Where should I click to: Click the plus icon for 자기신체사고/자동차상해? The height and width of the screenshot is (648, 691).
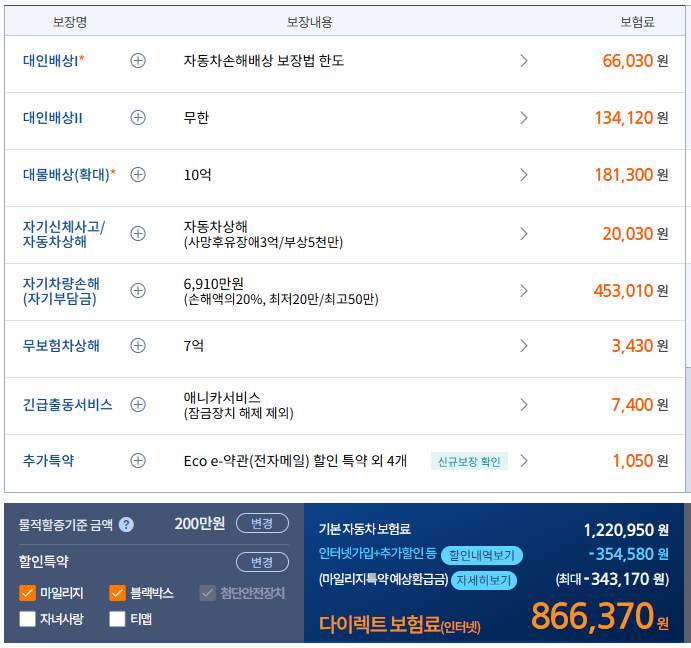pyautogui.click(x=138, y=234)
